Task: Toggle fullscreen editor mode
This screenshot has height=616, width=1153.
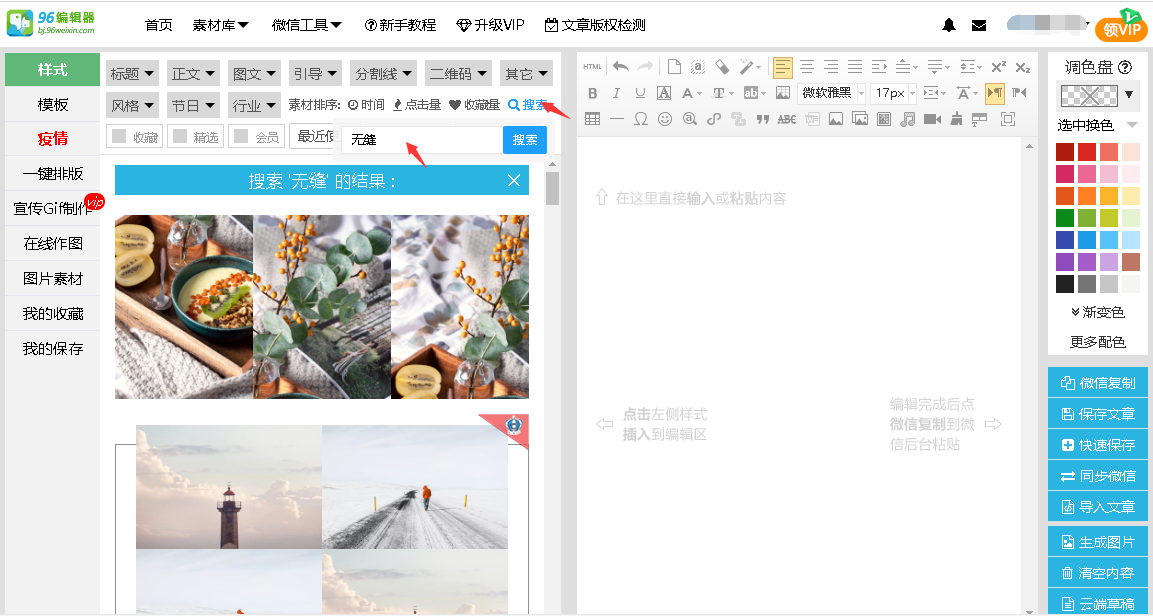Action: pyautogui.click(x=1008, y=118)
